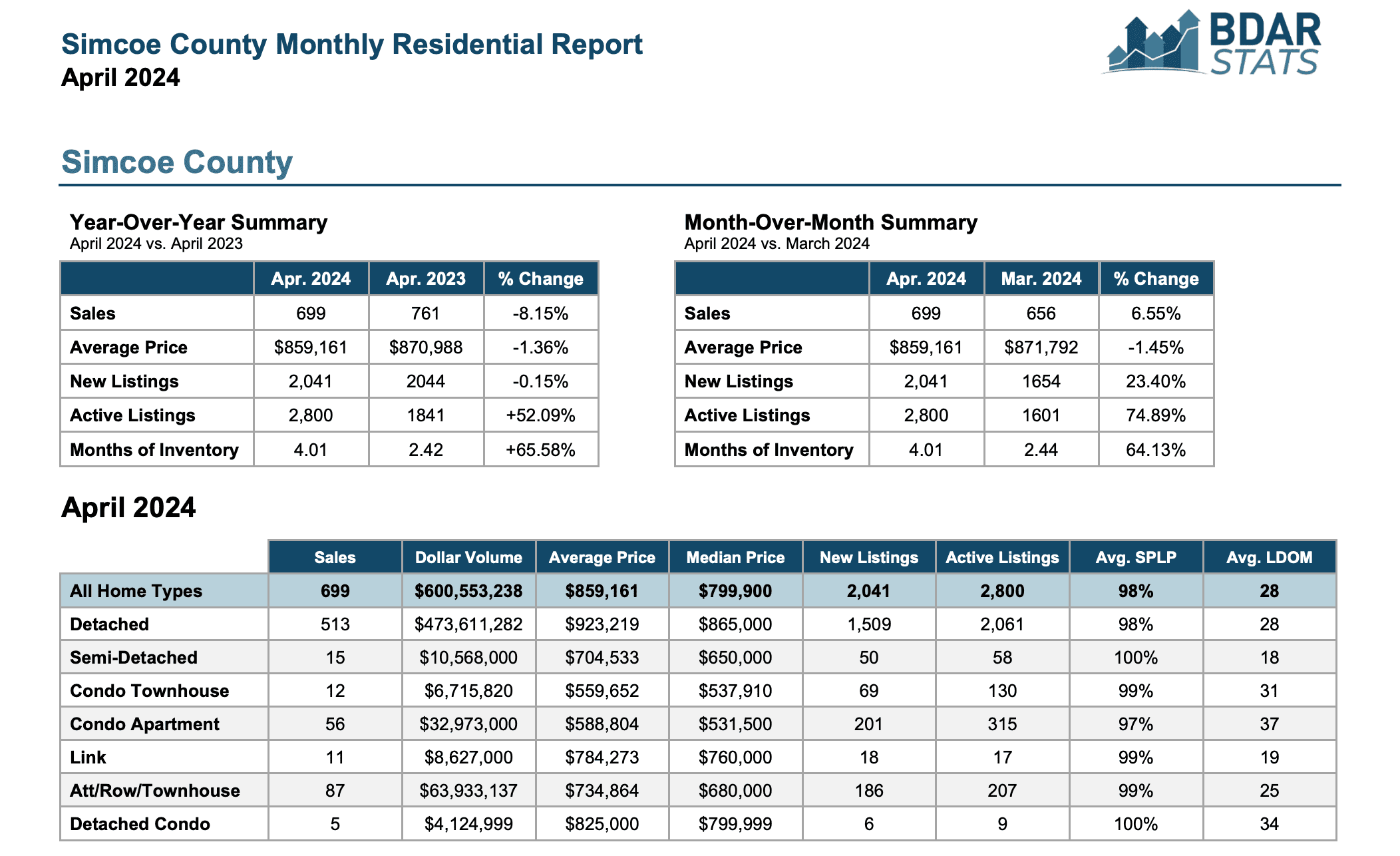1400x856 pixels.
Task: Click the 'Avg. LDOM' column header
Action: pos(1270,558)
